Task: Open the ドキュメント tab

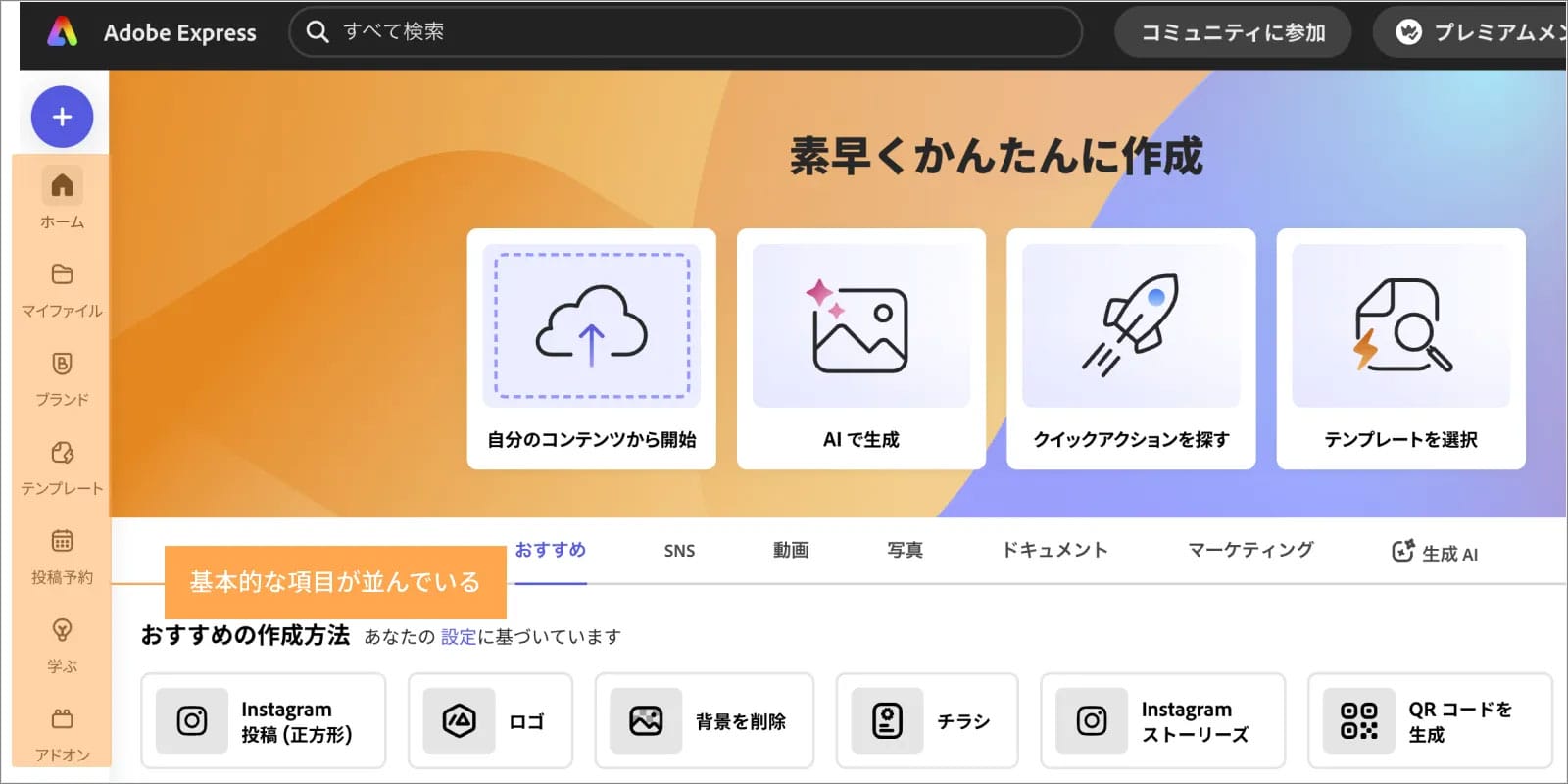Action: (1054, 551)
